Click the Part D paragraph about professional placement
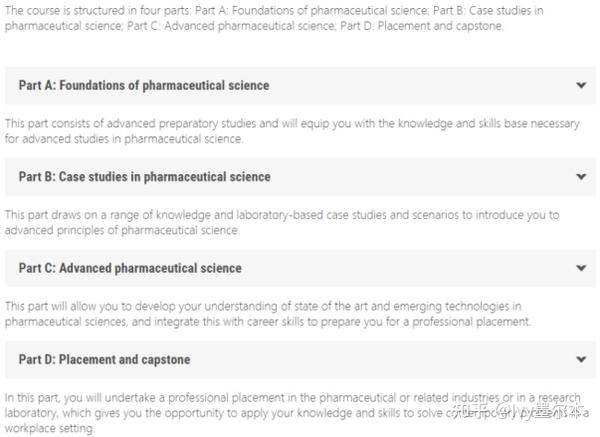 (x=297, y=413)
